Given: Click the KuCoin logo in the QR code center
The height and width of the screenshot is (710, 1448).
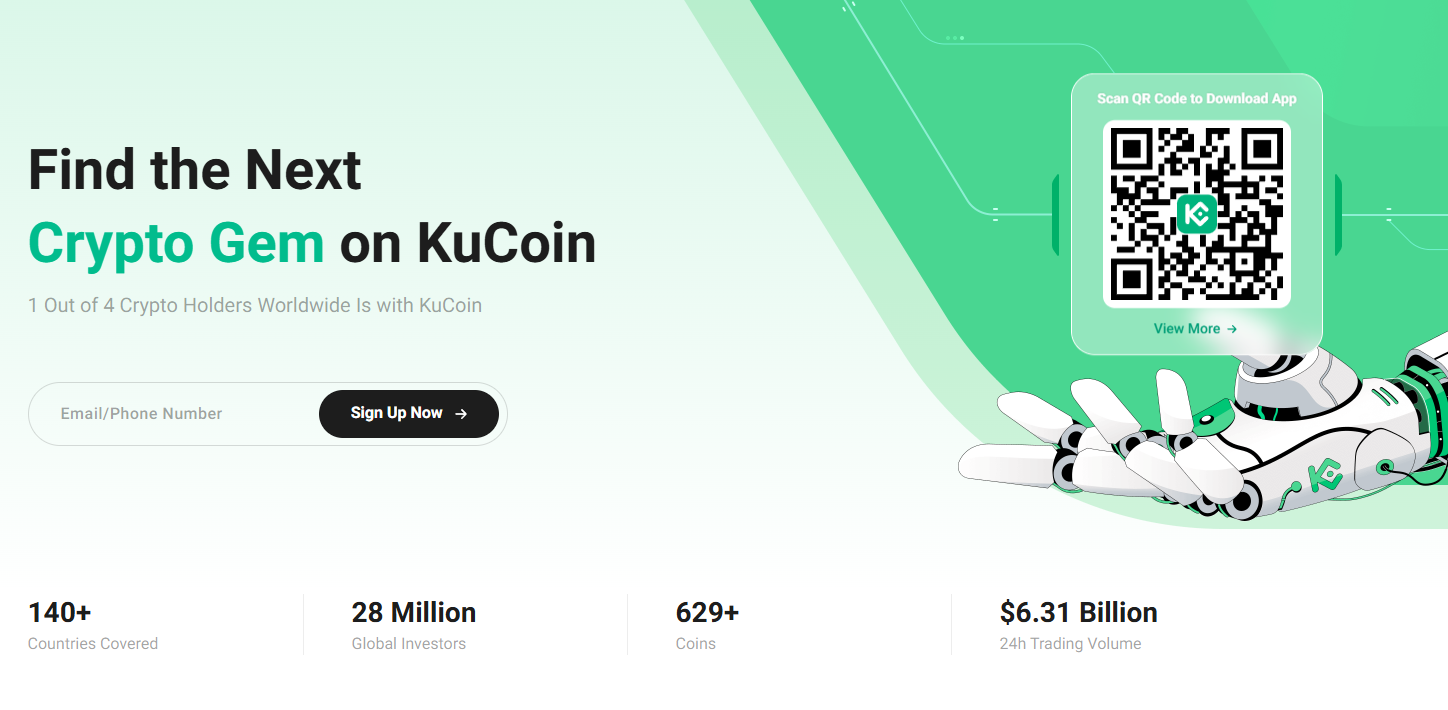Looking at the screenshot, I should click(1196, 213).
